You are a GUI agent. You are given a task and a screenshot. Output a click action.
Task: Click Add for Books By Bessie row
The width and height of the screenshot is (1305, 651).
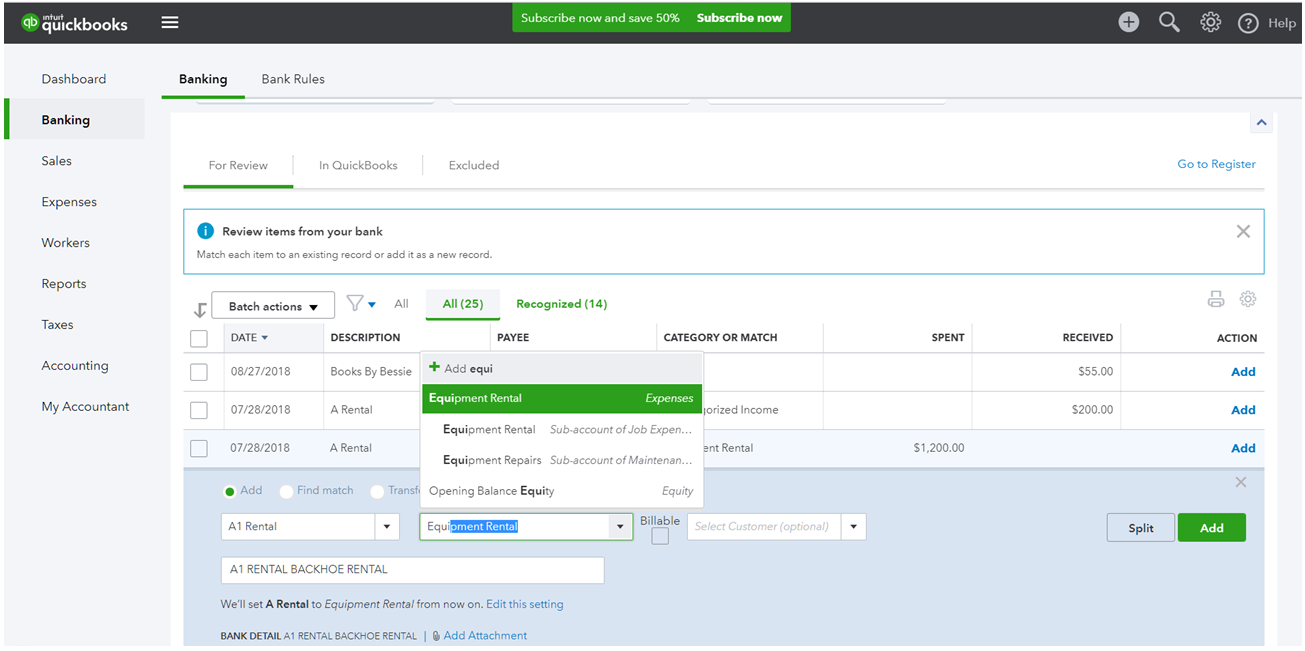pos(1243,372)
